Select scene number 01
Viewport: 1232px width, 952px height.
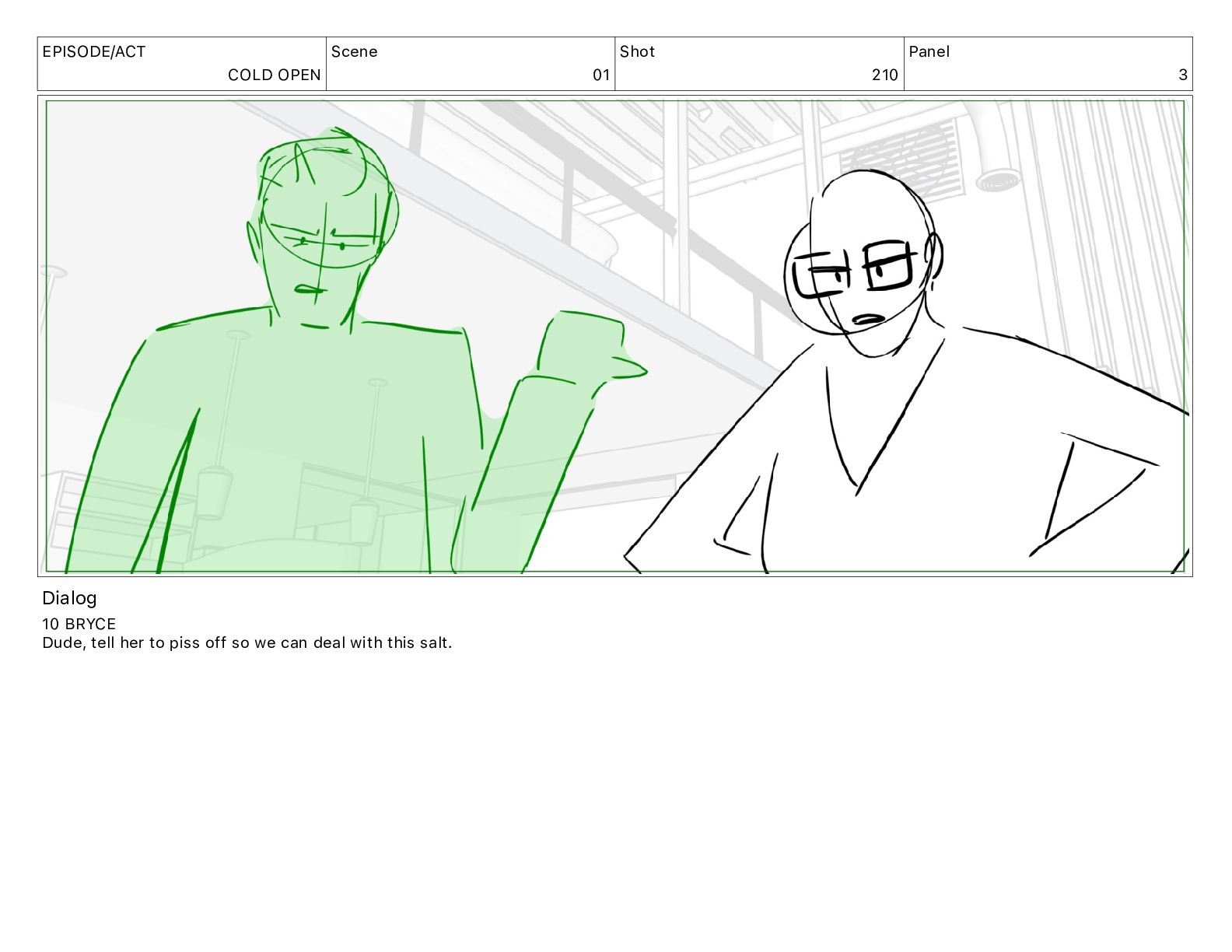click(x=600, y=75)
